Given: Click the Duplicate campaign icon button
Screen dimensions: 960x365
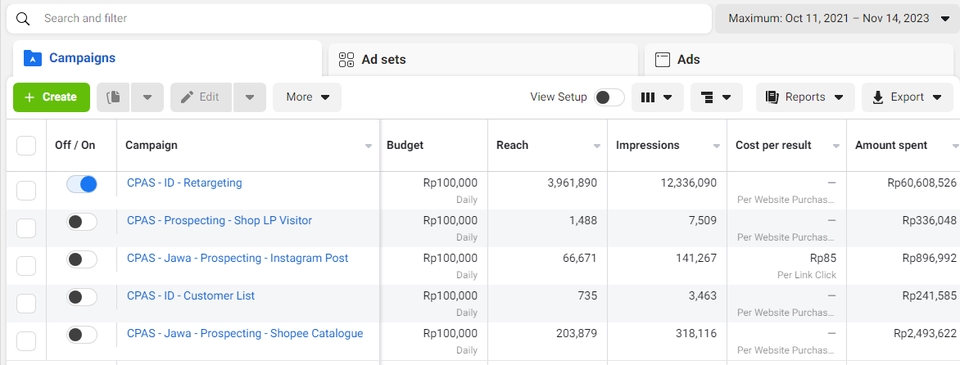Looking at the screenshot, I should click(113, 97).
